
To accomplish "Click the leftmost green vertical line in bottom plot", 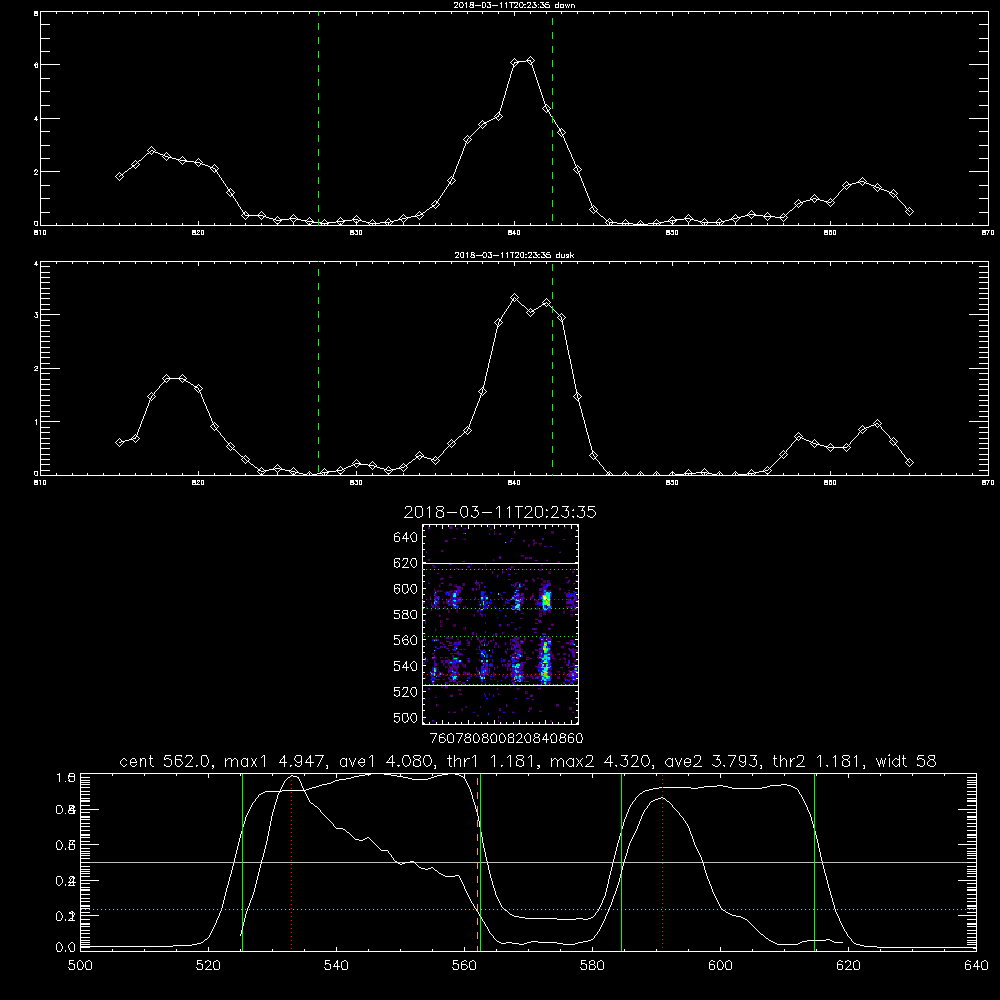I will click(242, 861).
